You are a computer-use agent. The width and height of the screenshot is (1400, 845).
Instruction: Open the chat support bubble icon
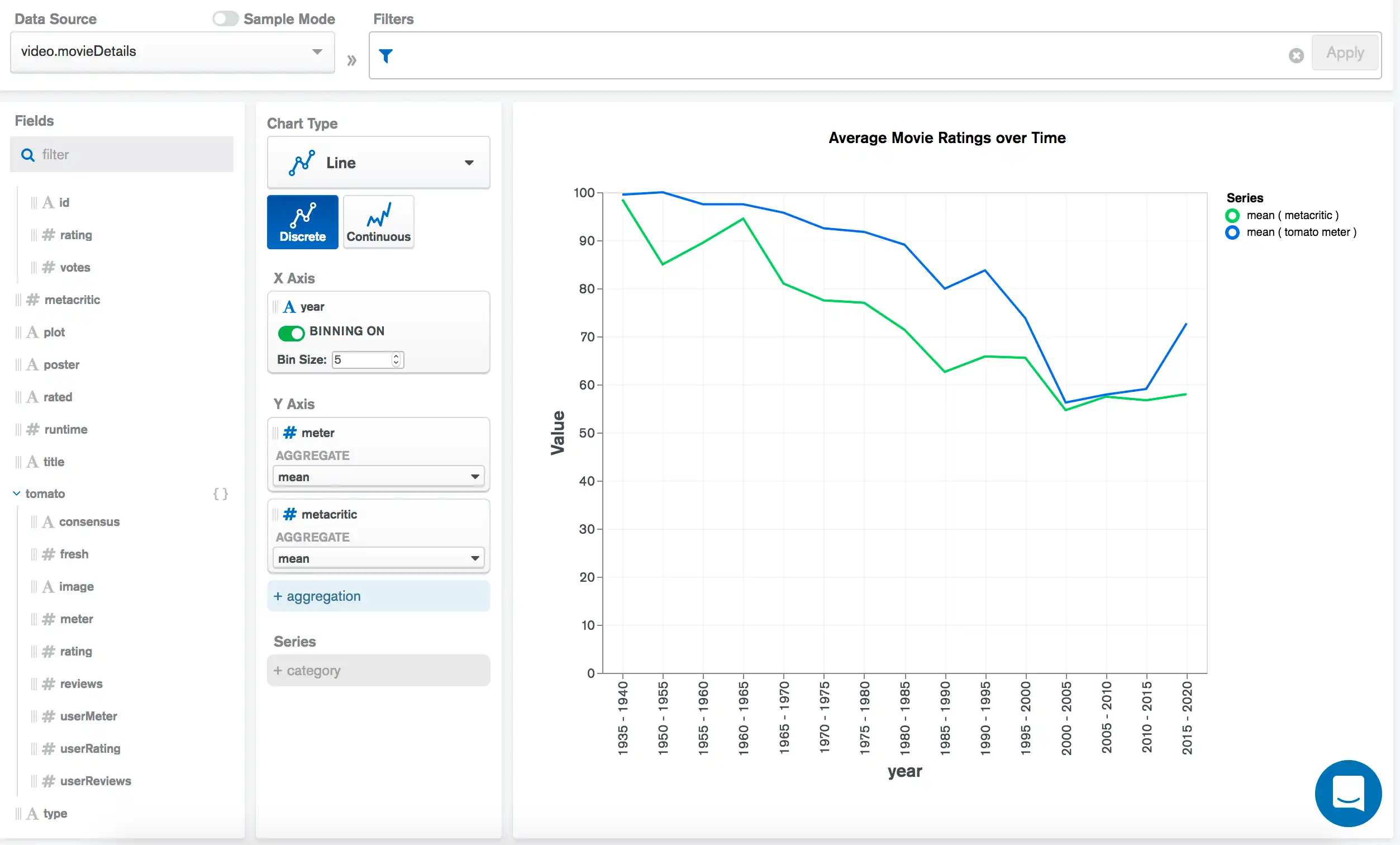pos(1347,792)
